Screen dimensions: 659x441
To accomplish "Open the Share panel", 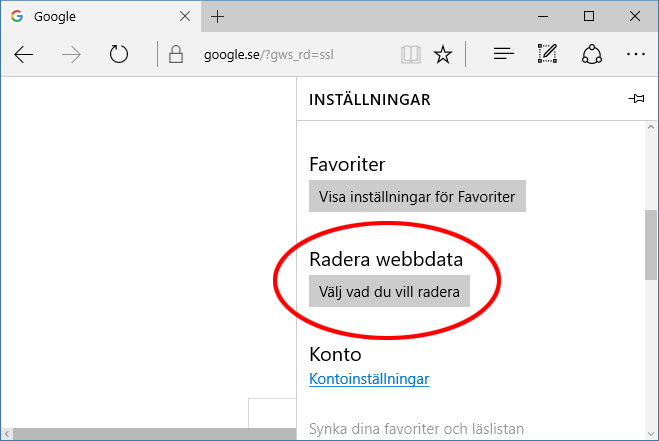I will (591, 55).
